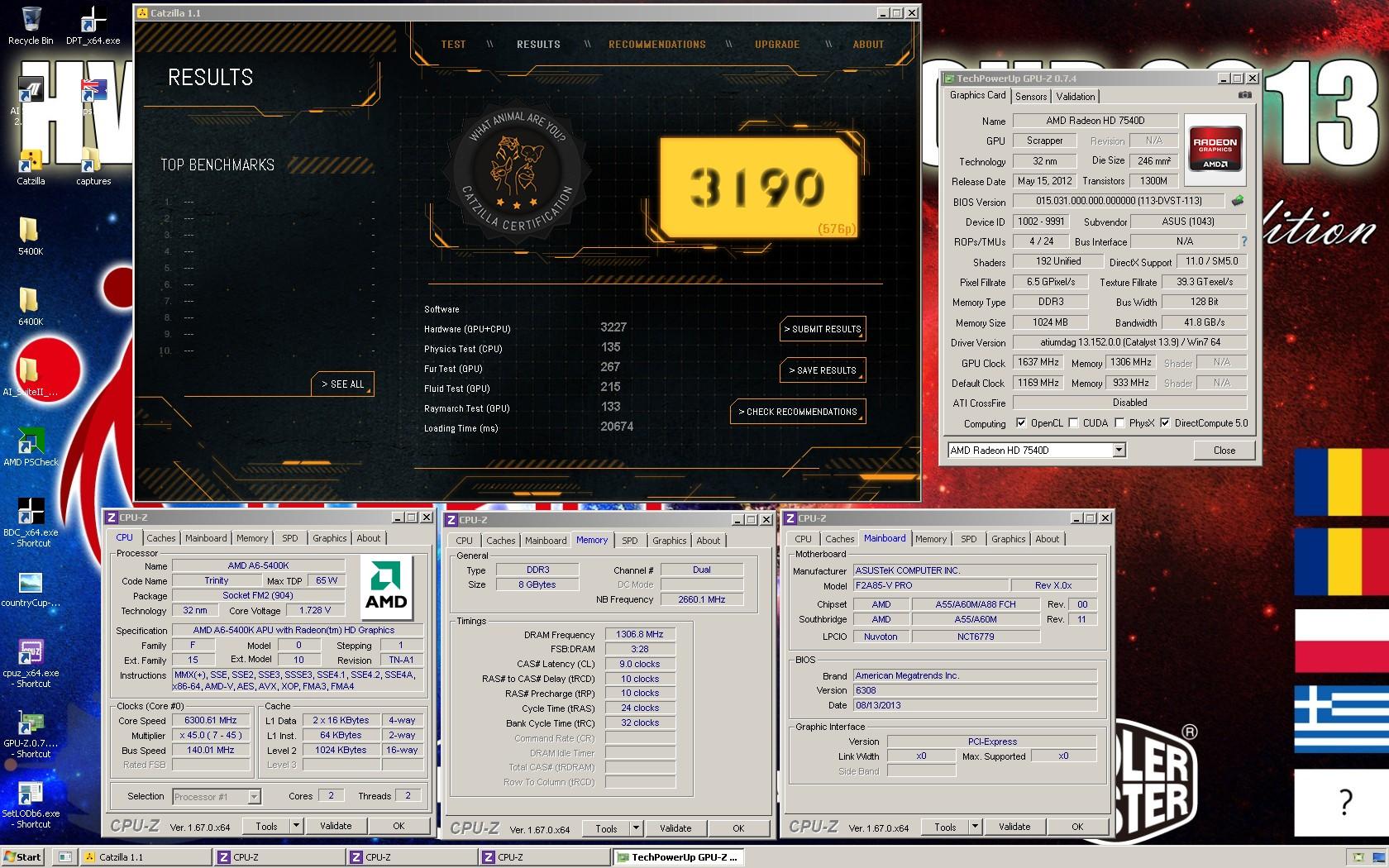Image resolution: width=1389 pixels, height=868 pixels.
Task: Switch to Sensors tab in GPU-Z
Action: (x=1031, y=97)
